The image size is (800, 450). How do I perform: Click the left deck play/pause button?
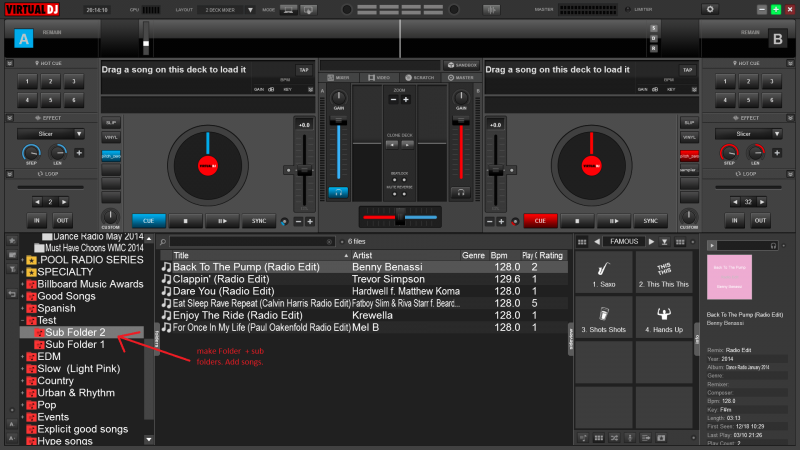click(222, 221)
